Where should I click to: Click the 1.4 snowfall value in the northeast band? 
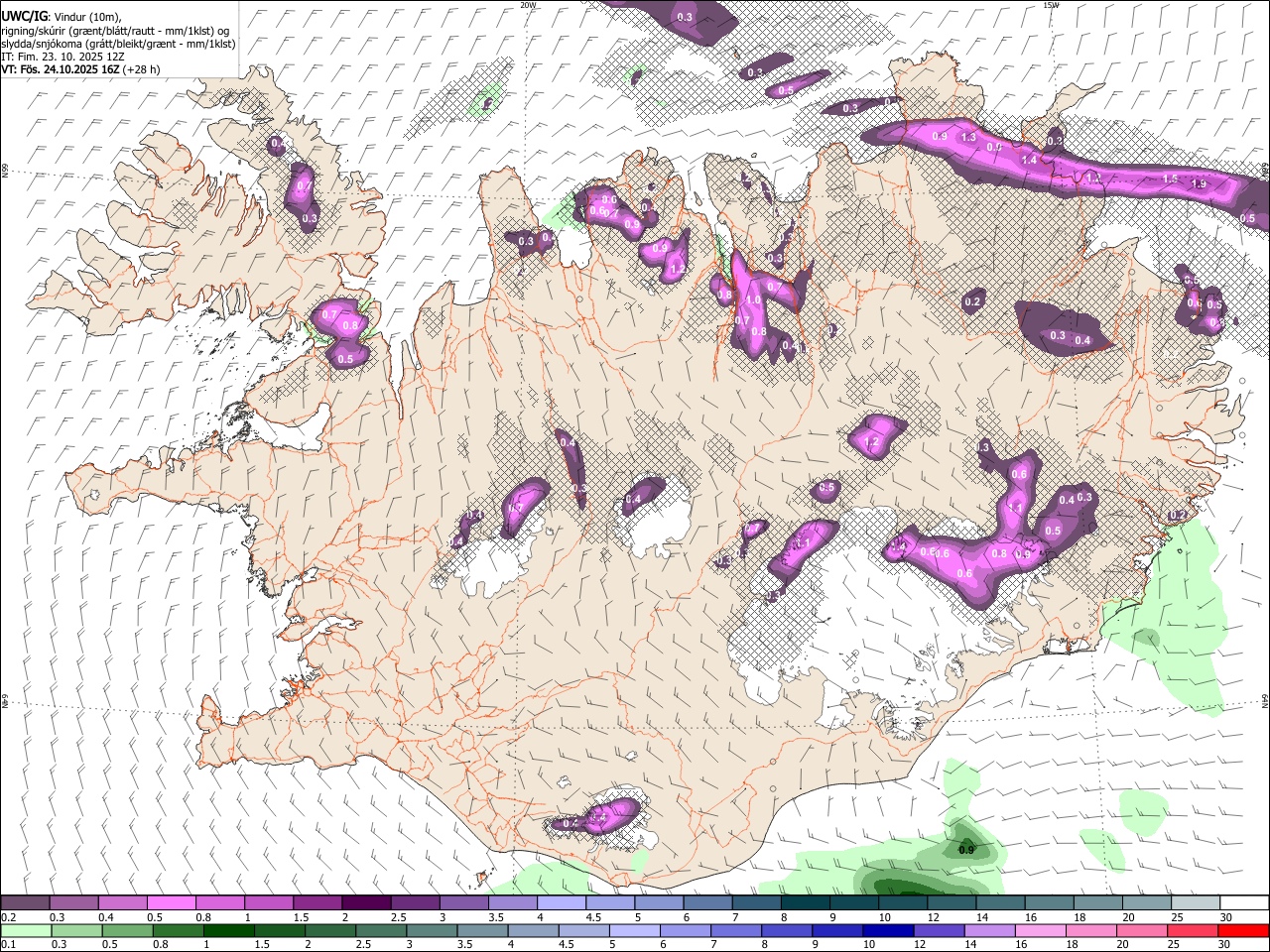1029,160
